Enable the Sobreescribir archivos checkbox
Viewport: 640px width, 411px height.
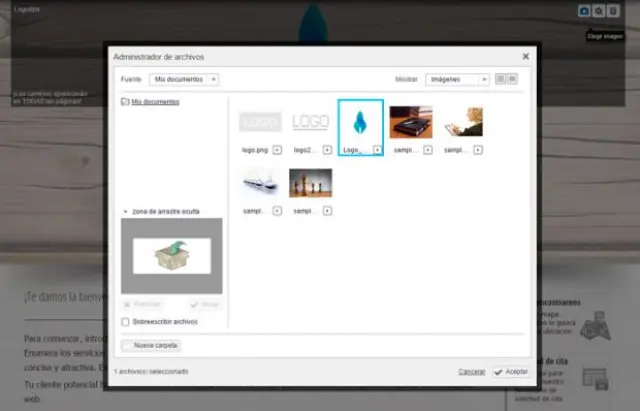click(x=125, y=322)
